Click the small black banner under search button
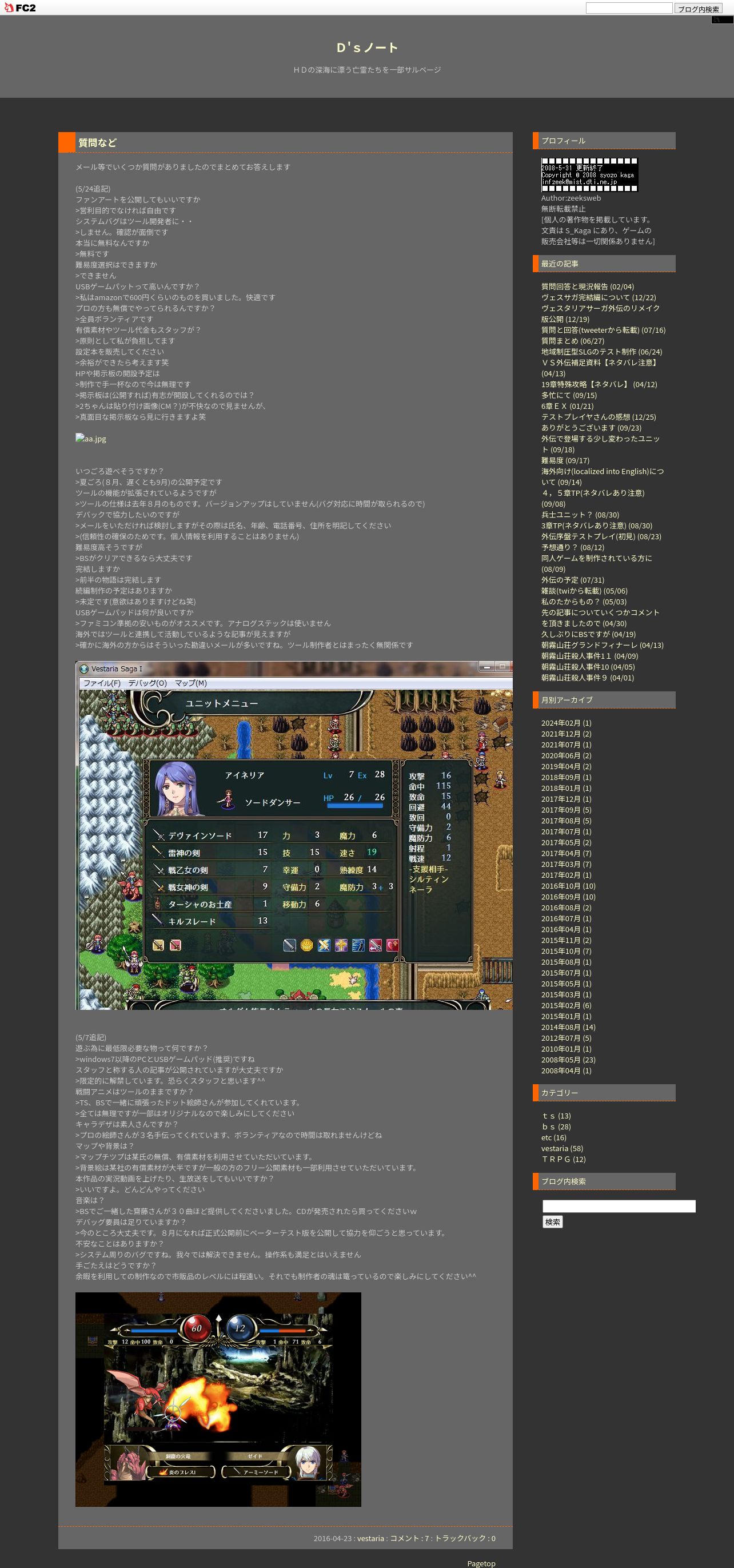Viewport: 734px width, 1568px height. tap(722, 20)
